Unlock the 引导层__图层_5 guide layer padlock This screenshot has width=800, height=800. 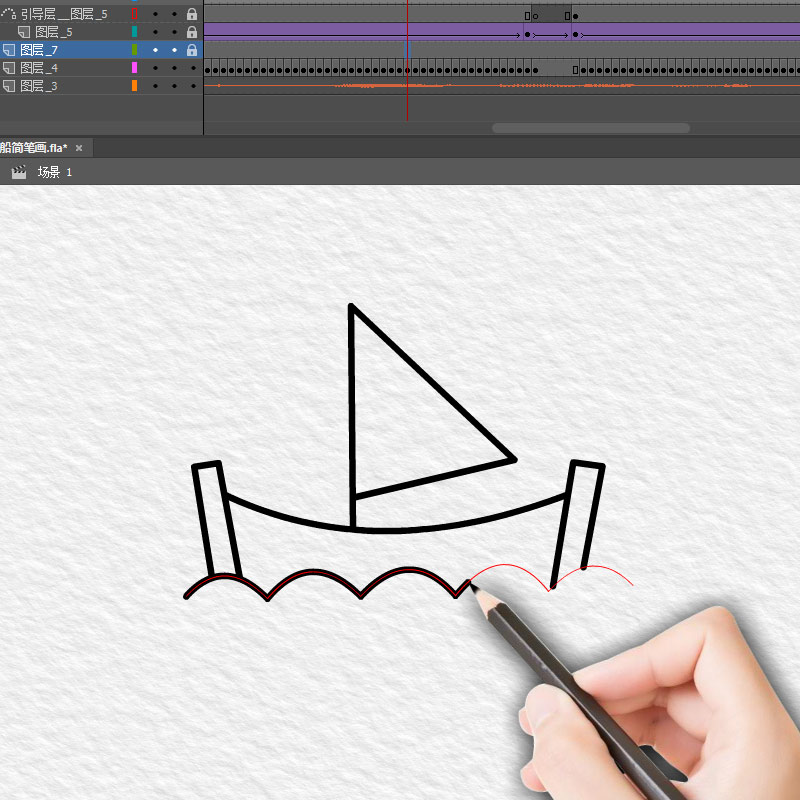click(192, 14)
